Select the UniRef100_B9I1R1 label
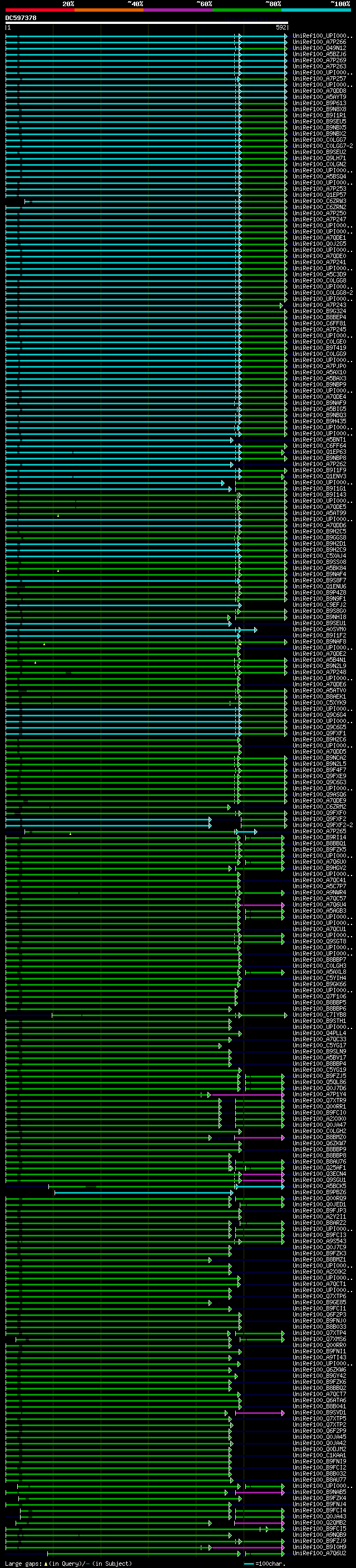Viewport: 356px width, 1568px height. point(319,116)
